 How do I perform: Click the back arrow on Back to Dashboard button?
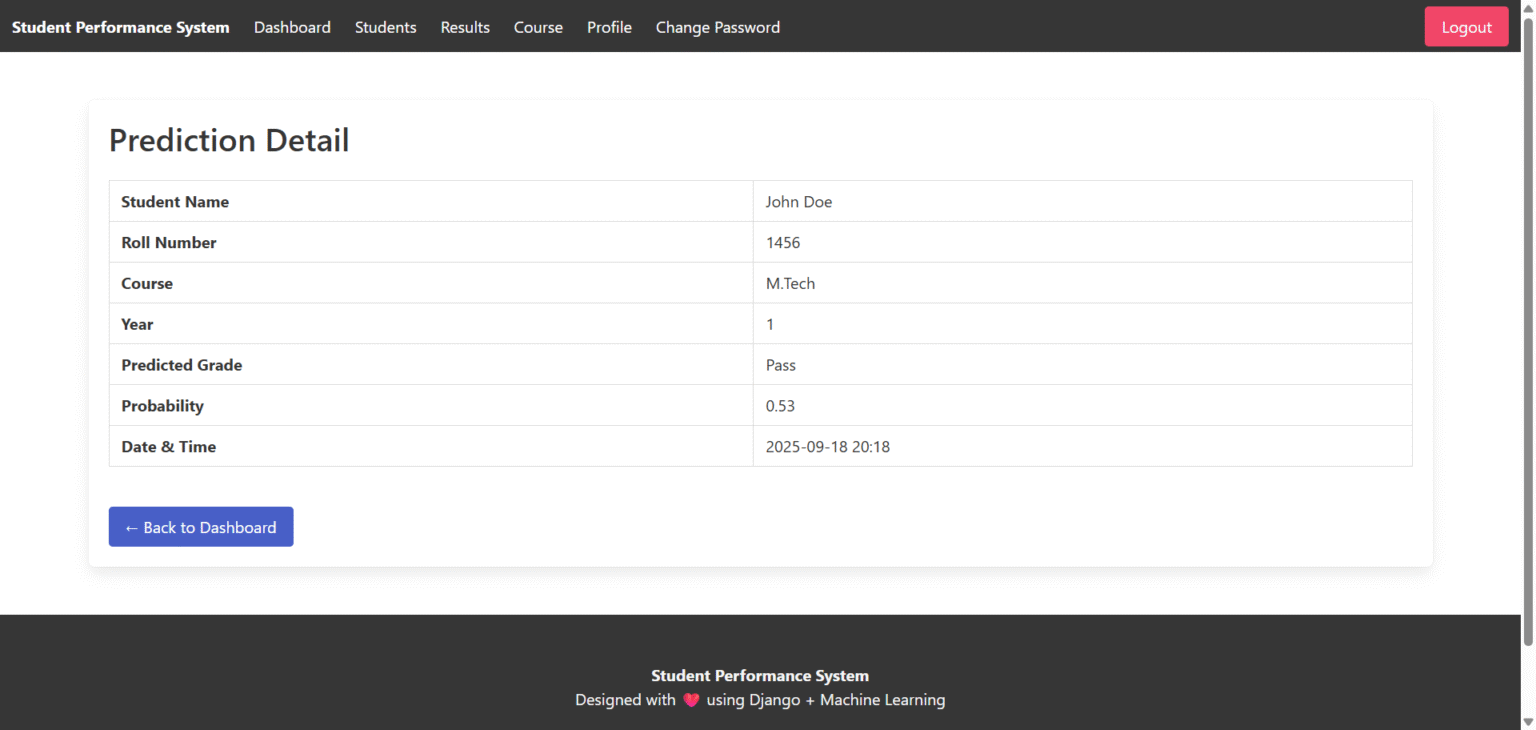point(132,527)
